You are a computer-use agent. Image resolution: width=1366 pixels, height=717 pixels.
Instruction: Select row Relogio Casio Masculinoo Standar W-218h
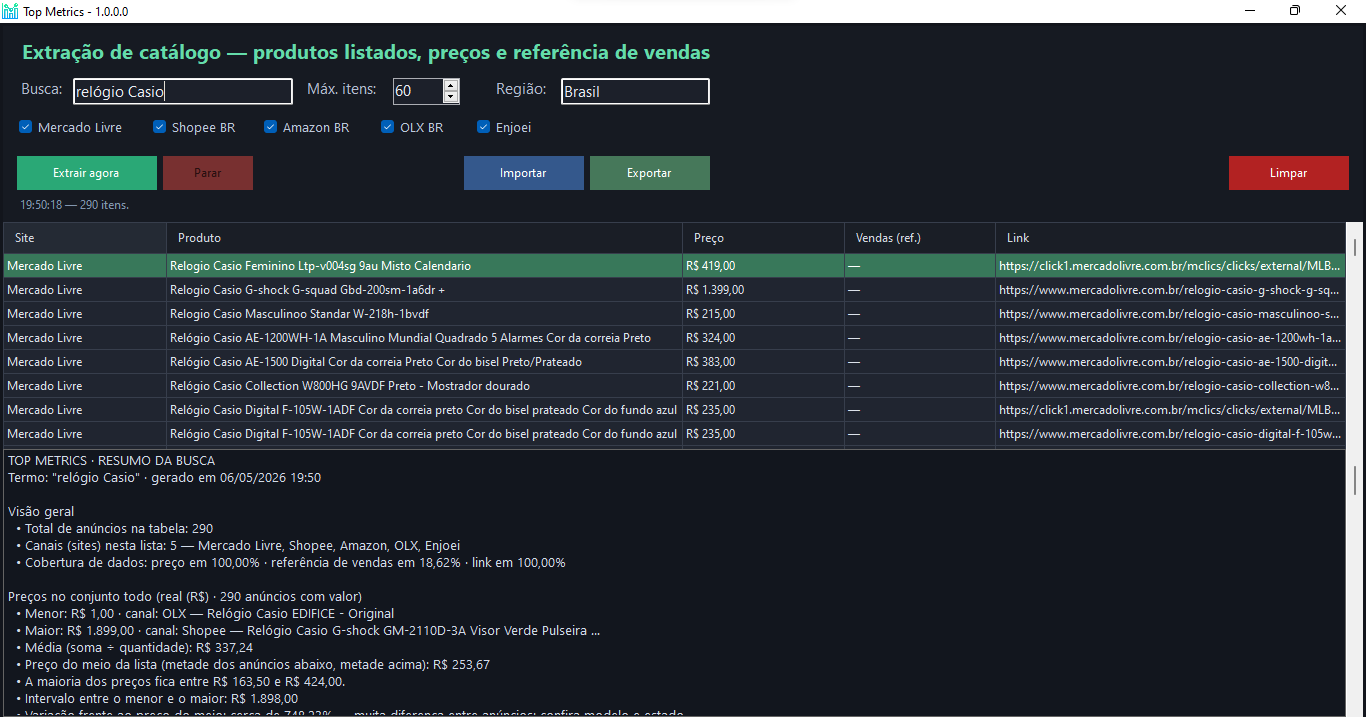(x=674, y=314)
